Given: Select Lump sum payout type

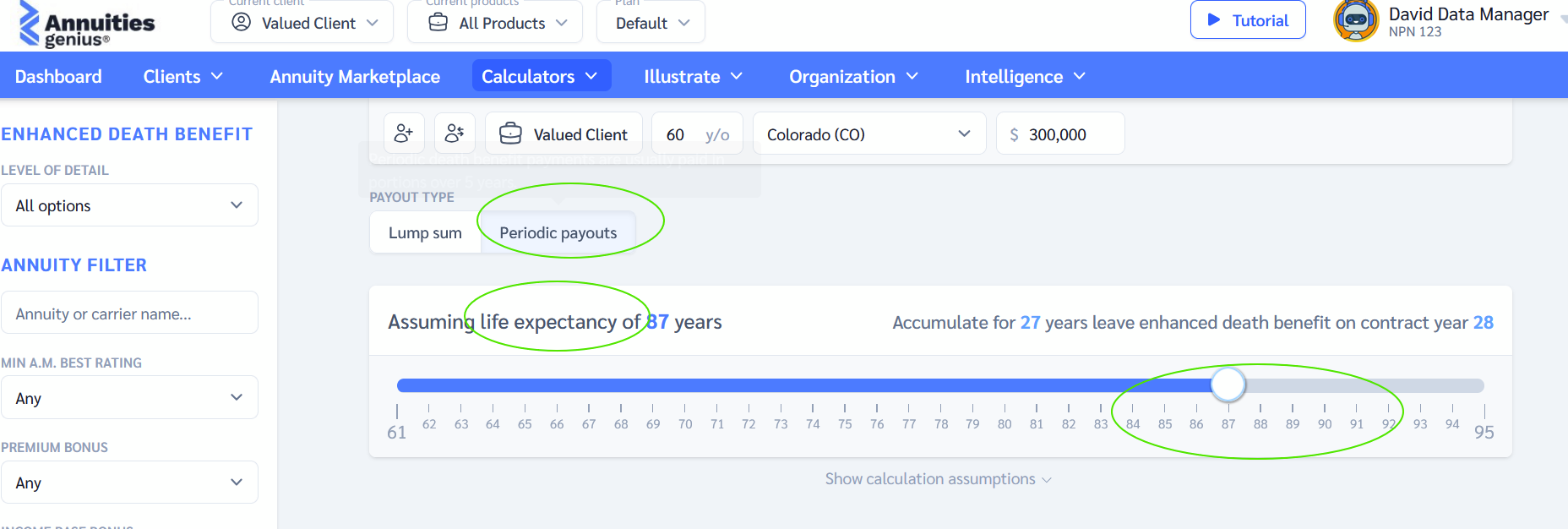Looking at the screenshot, I should tap(425, 232).
